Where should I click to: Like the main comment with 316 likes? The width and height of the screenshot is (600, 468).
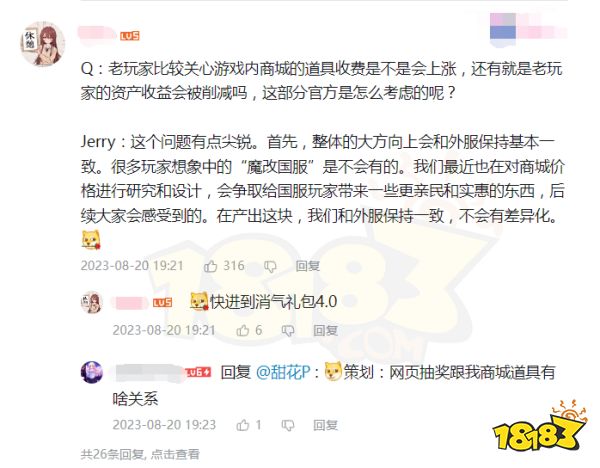pos(211,266)
